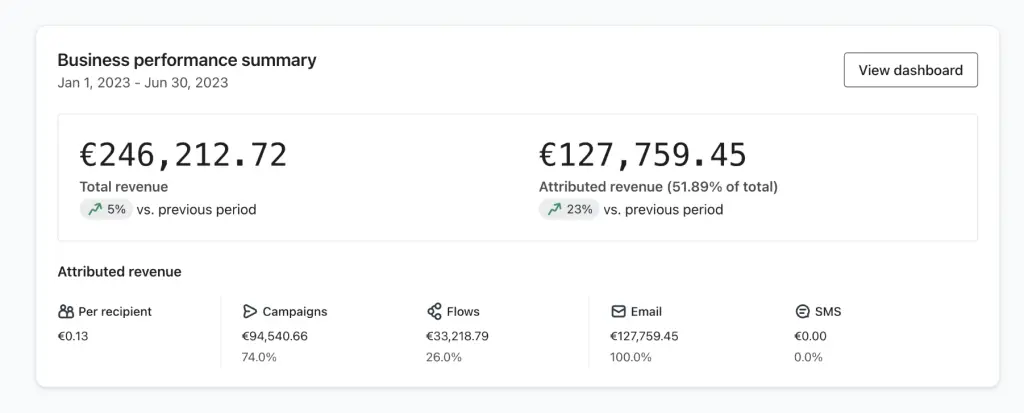Click the SMS chat bubble icon
Viewport: 1024px width, 413px height.
803,312
